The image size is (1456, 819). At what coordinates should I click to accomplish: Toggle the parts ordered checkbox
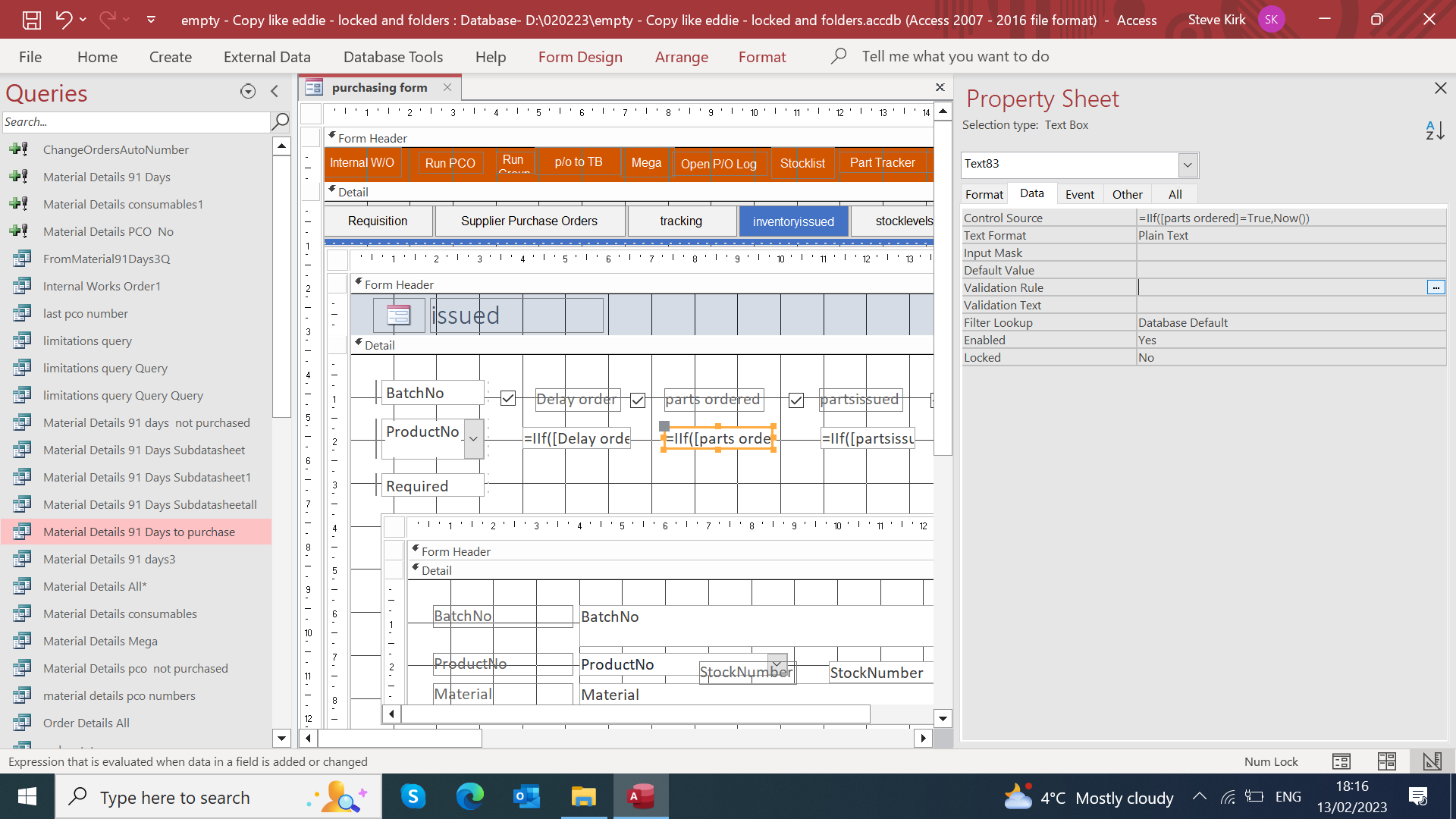tap(638, 400)
